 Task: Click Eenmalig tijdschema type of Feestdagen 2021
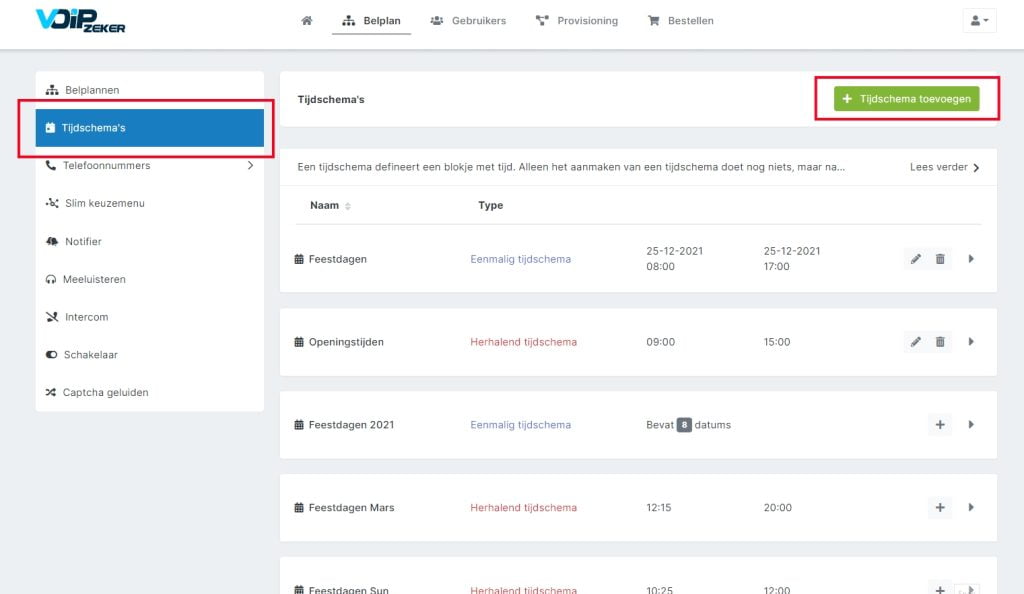pyautogui.click(x=520, y=425)
